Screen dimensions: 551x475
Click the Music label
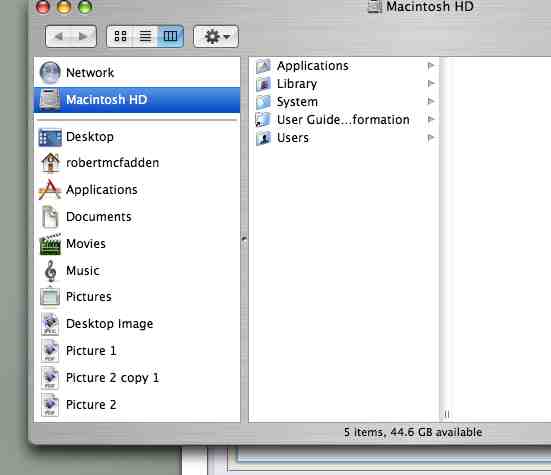(x=83, y=271)
